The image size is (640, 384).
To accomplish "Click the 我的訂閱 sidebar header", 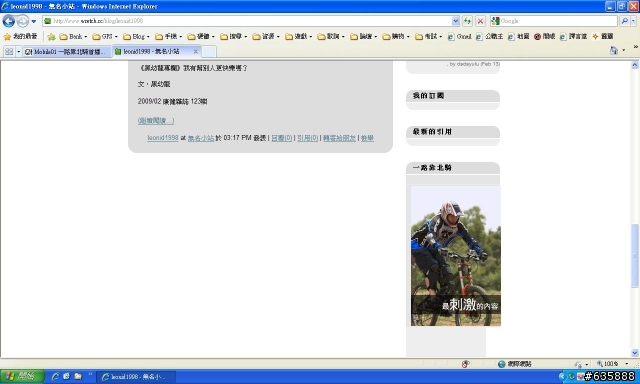I will click(453, 95).
